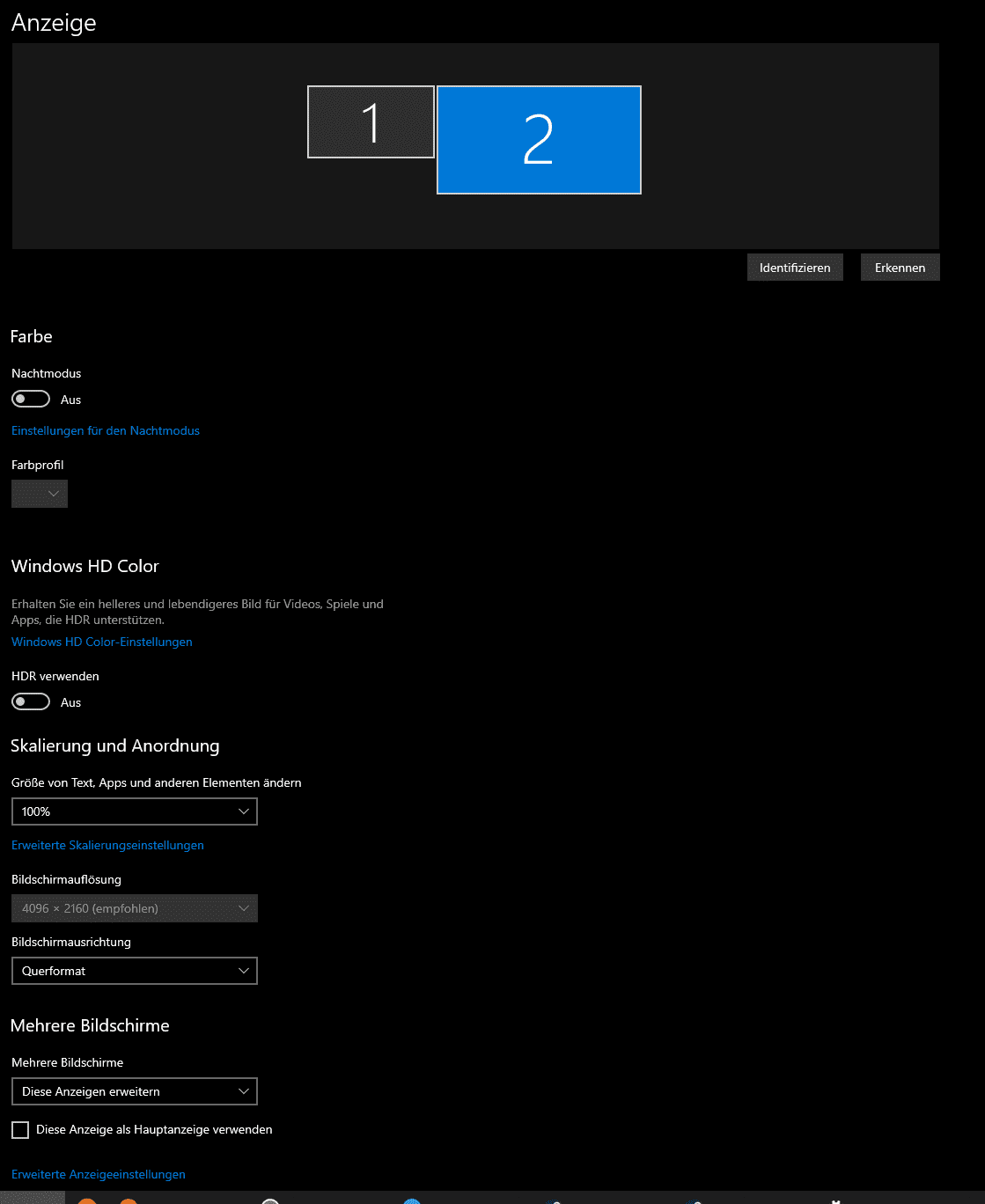Click the chevron in the resolution box

pos(244,908)
